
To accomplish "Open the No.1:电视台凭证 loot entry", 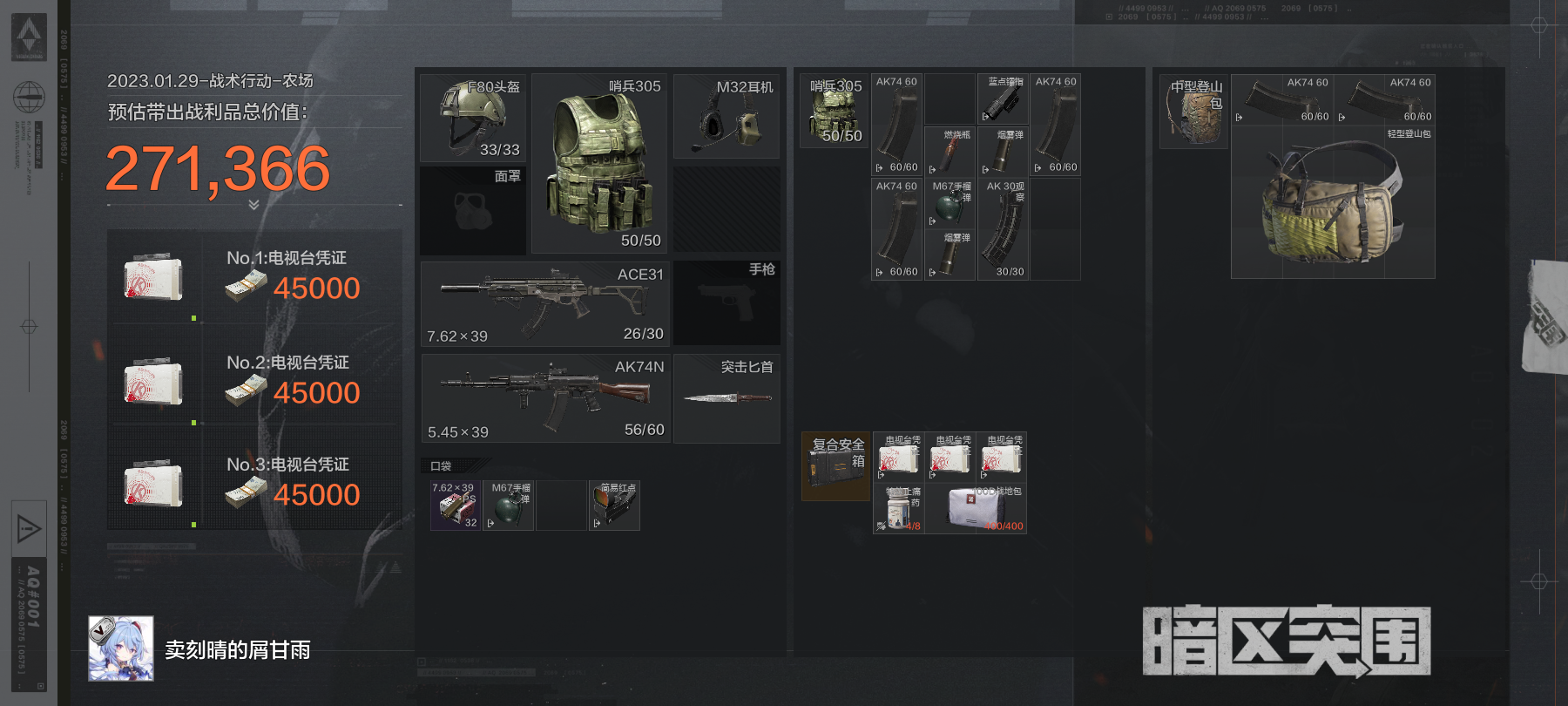I will coord(254,277).
